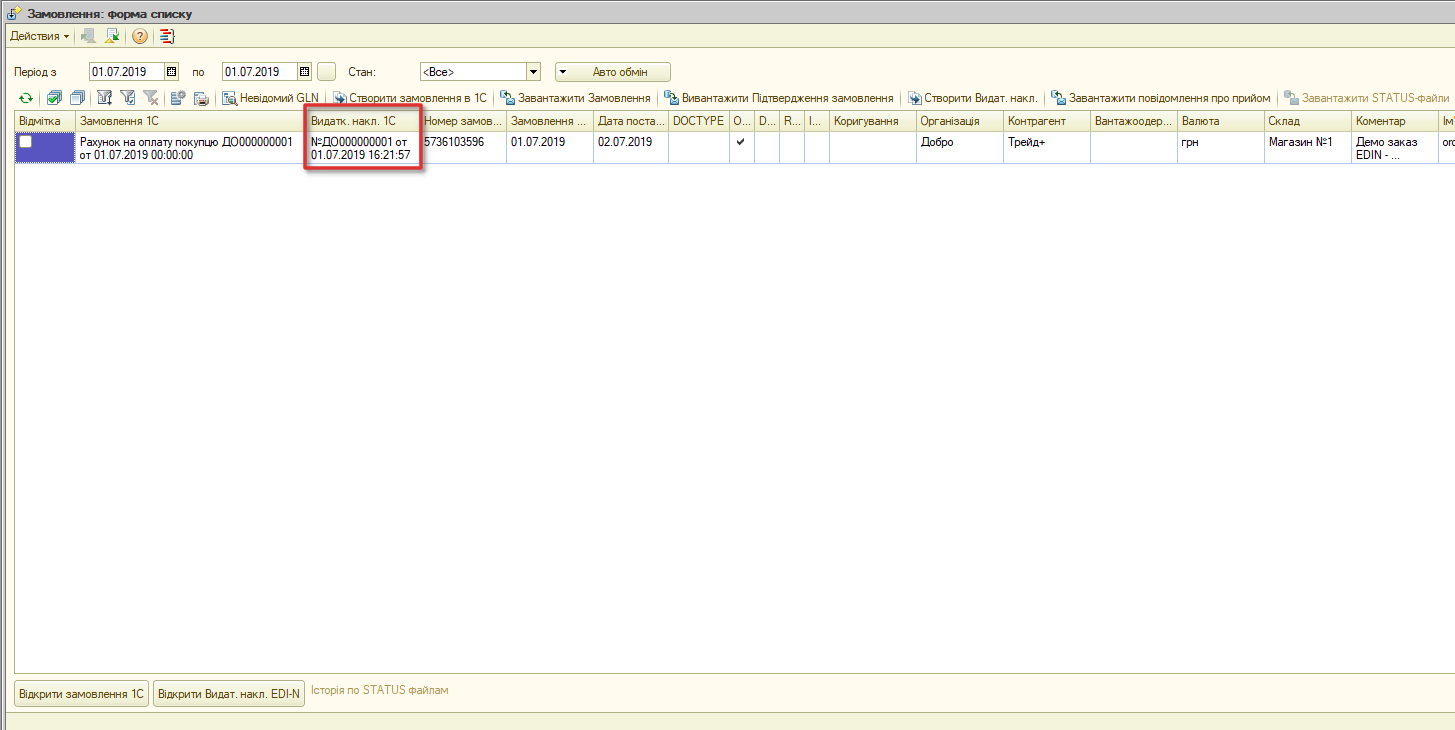Viewport: 1455px width, 730px height.
Task: Click the Вантажоодер... column header
Action: (x=1134, y=121)
